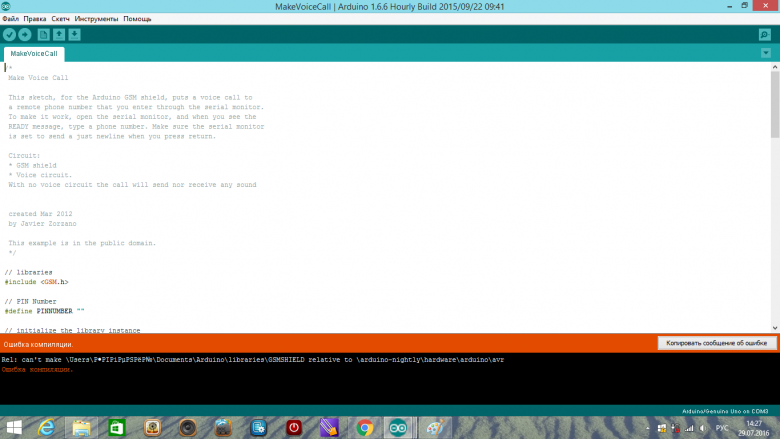780x439 pixels.
Task: Switch to Arduino IDE in the taskbar
Action: tap(398, 428)
